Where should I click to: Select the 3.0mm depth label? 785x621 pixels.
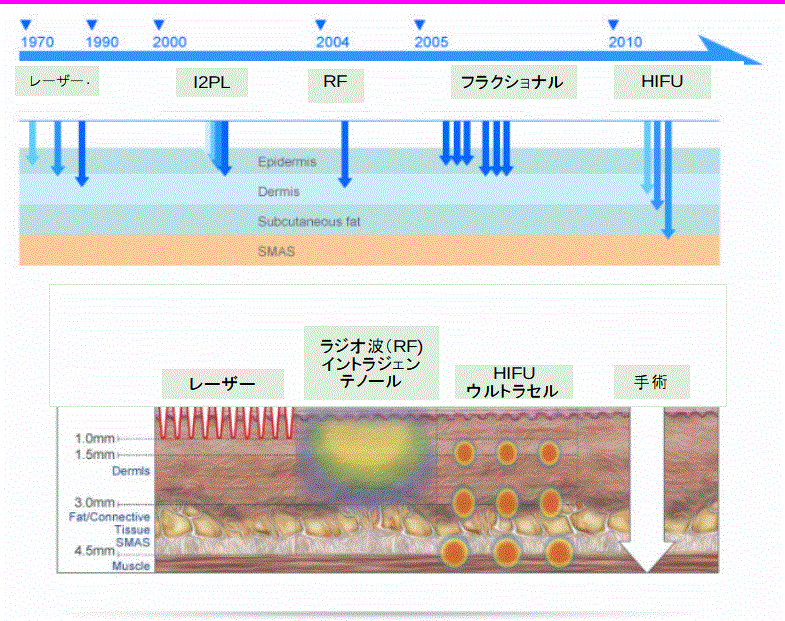click(x=95, y=502)
